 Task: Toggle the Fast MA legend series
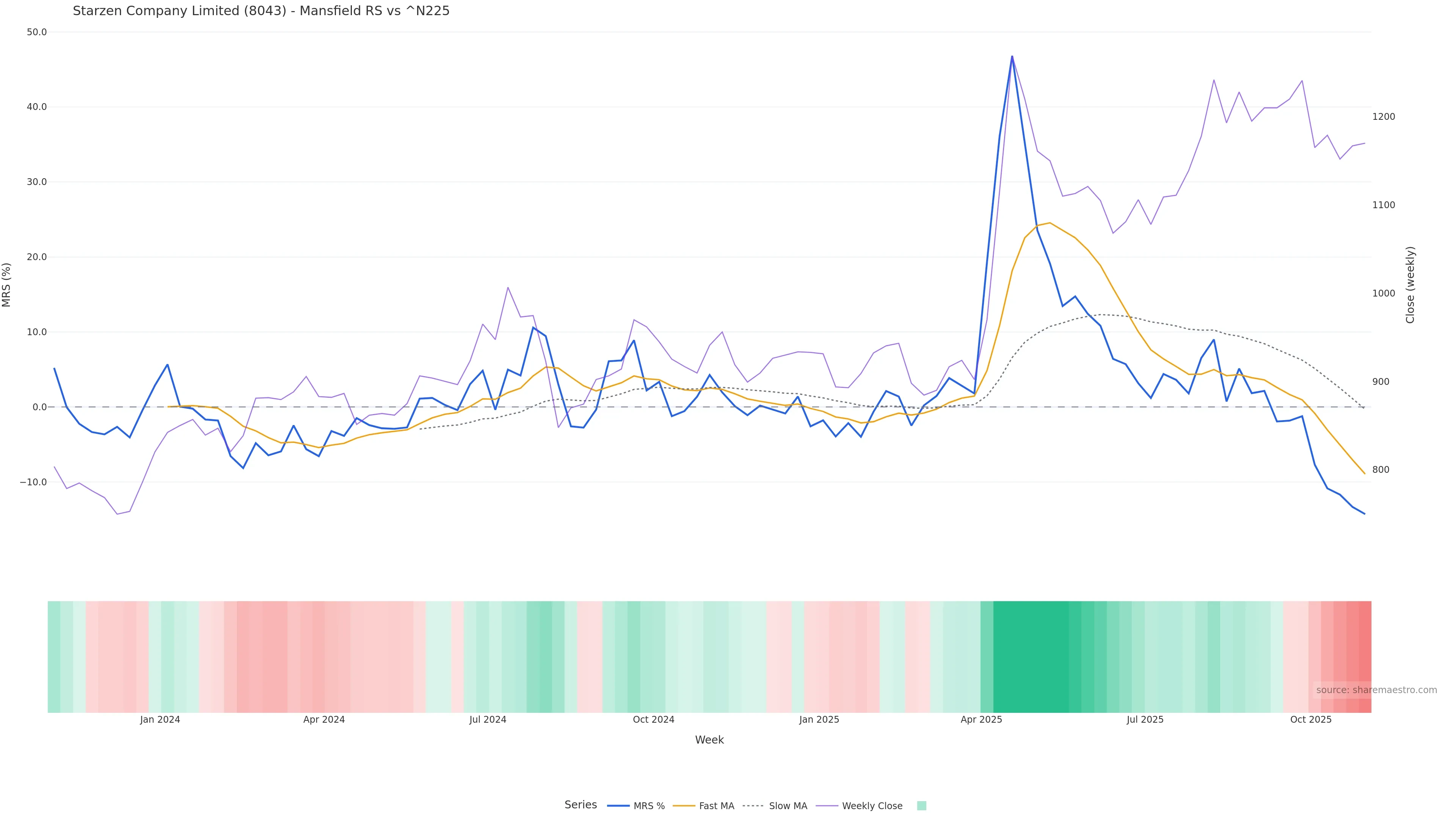coord(716,806)
